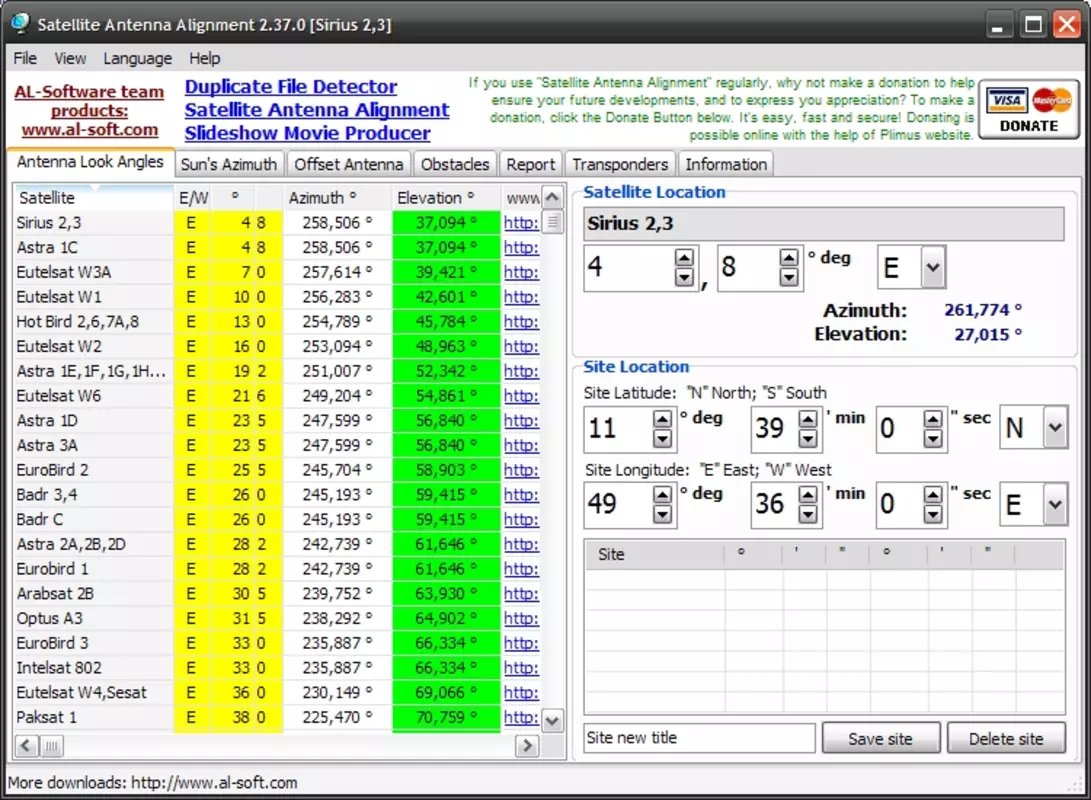This screenshot has height=800, width=1091.
Task: Click the application globe icon in title bar
Action: tap(20, 23)
